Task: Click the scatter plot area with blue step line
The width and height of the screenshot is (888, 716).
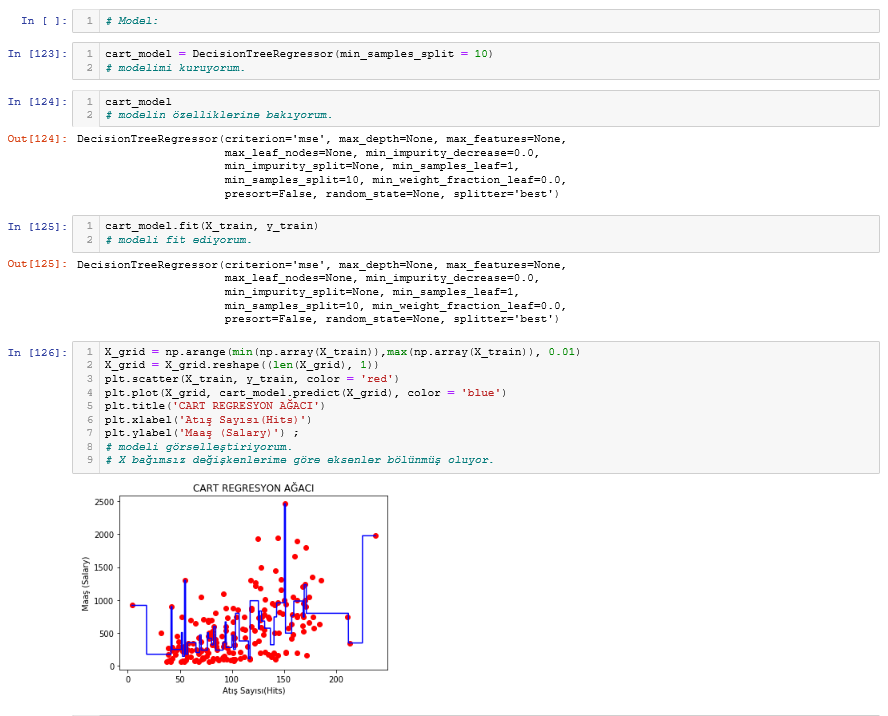Action: click(x=254, y=583)
